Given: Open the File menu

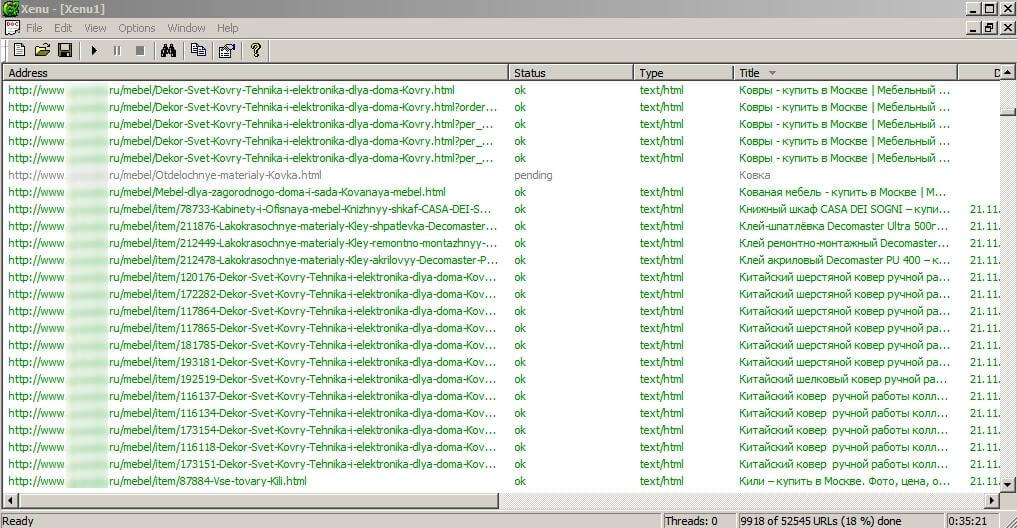Looking at the screenshot, I should tap(34, 28).
